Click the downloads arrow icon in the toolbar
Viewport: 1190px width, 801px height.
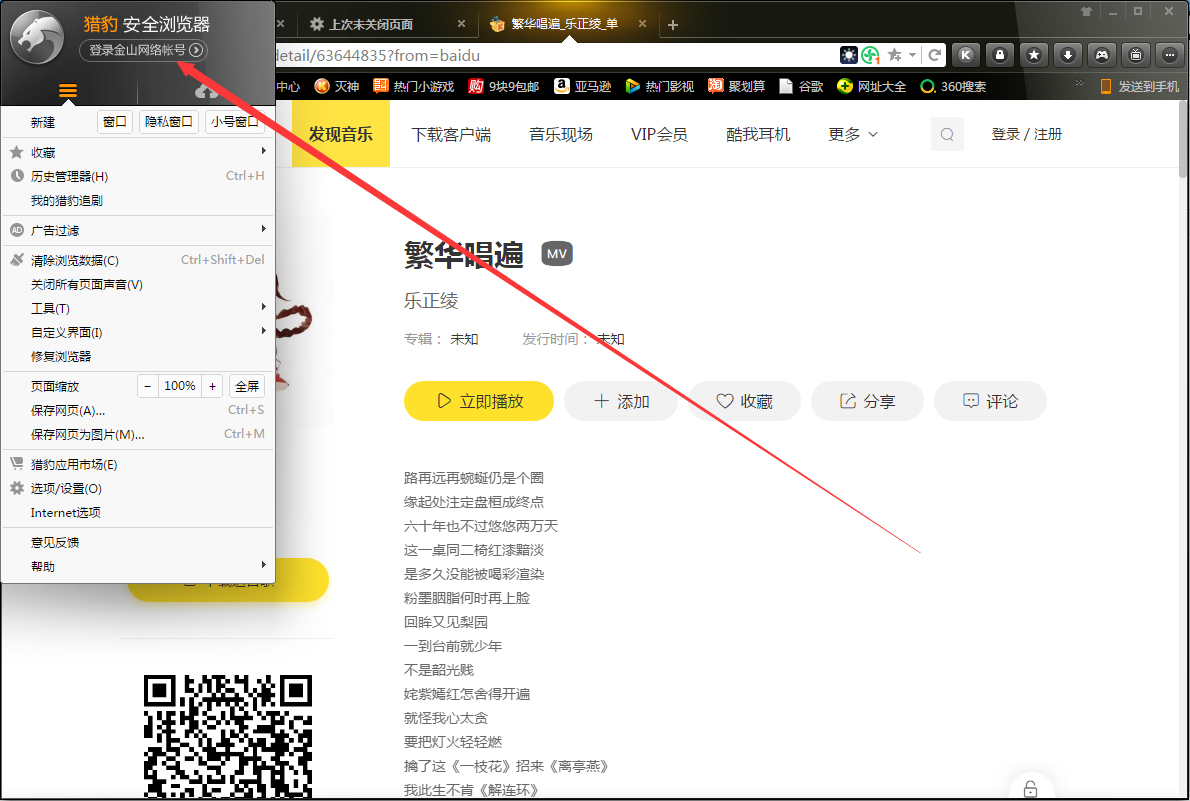pos(1068,55)
